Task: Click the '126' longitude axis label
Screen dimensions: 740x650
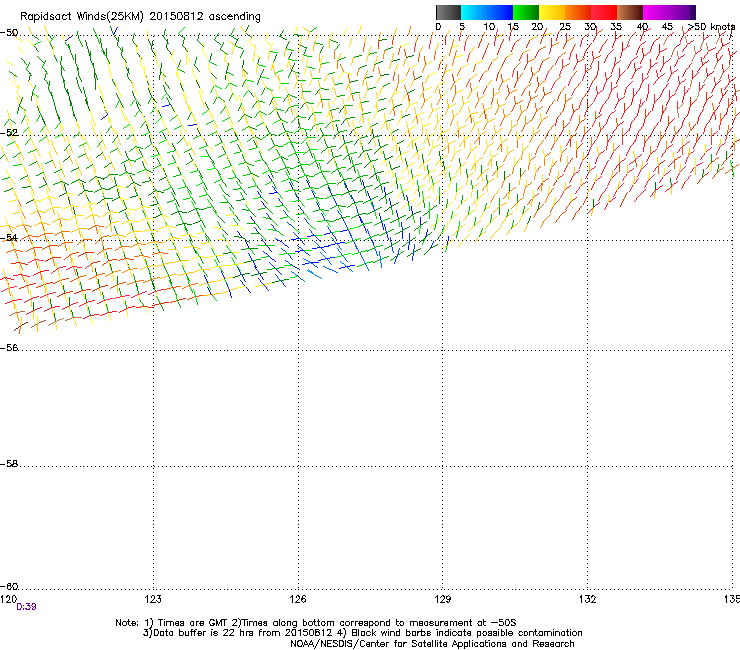Action: click(x=298, y=599)
